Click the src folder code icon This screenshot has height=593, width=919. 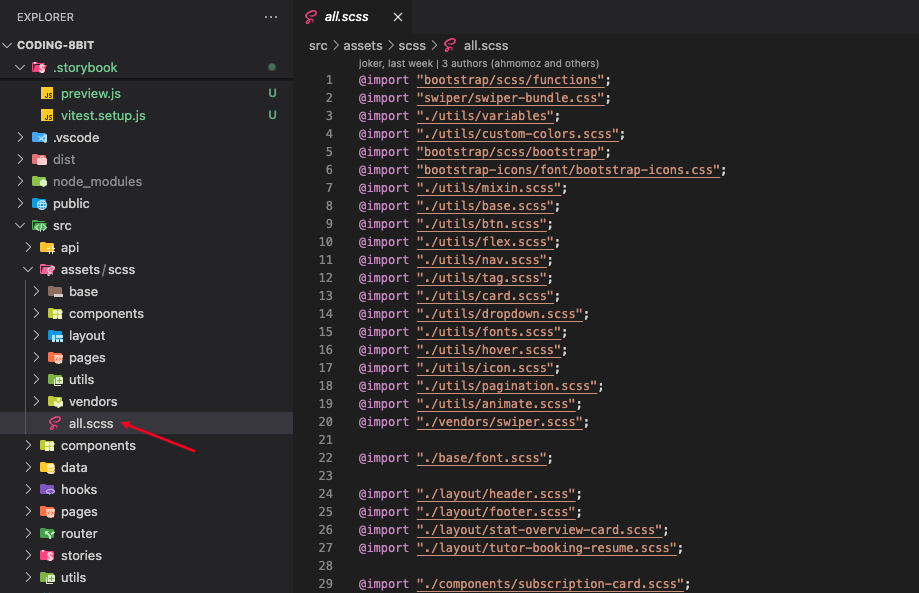click(x=39, y=226)
